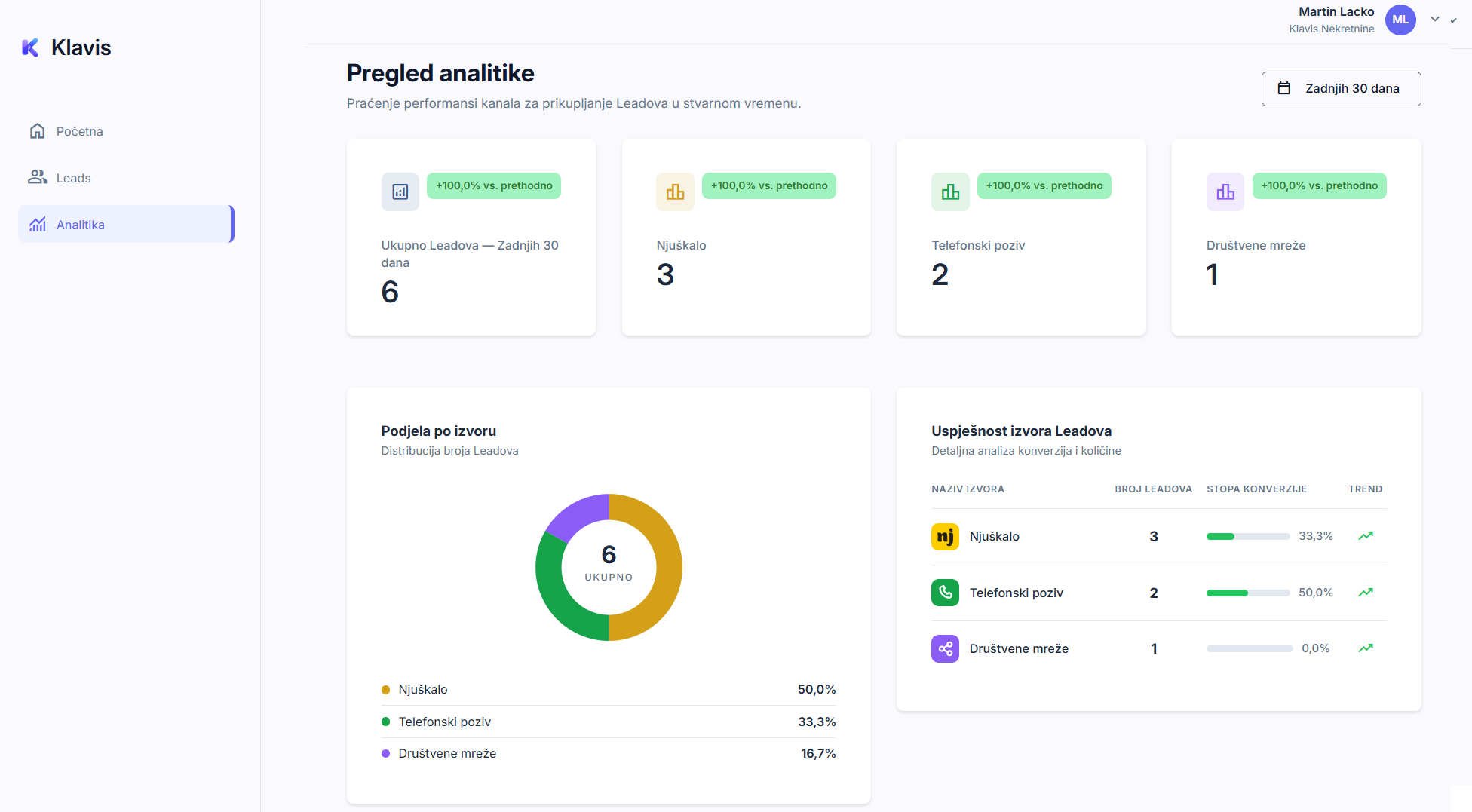The image size is (1472, 812).
Task: Click the +100,0% badge on Njuškalo card
Action: pyautogui.click(x=769, y=185)
